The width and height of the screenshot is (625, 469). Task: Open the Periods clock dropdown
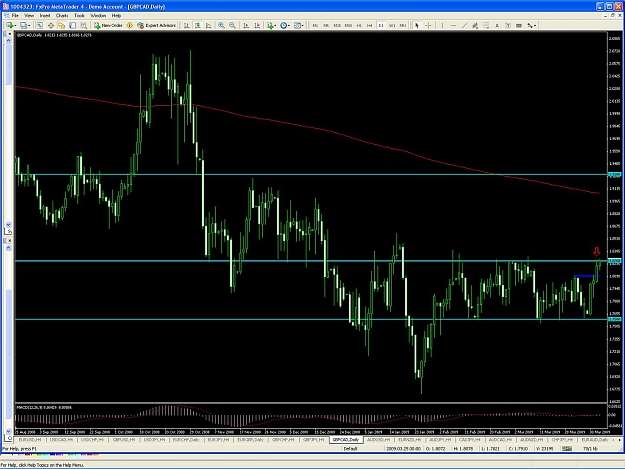pyautogui.click(x=285, y=25)
